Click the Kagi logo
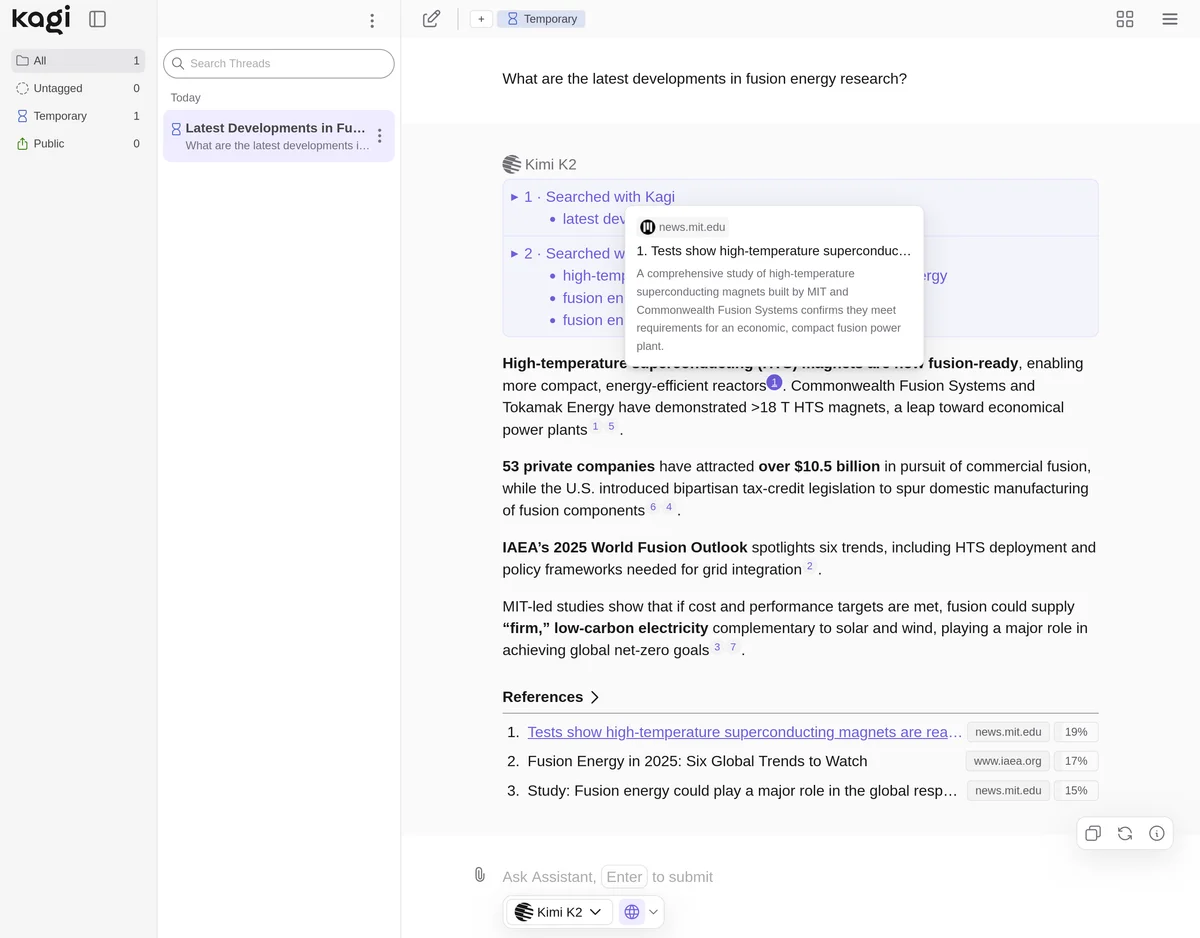The height and width of the screenshot is (938, 1200). tap(41, 19)
